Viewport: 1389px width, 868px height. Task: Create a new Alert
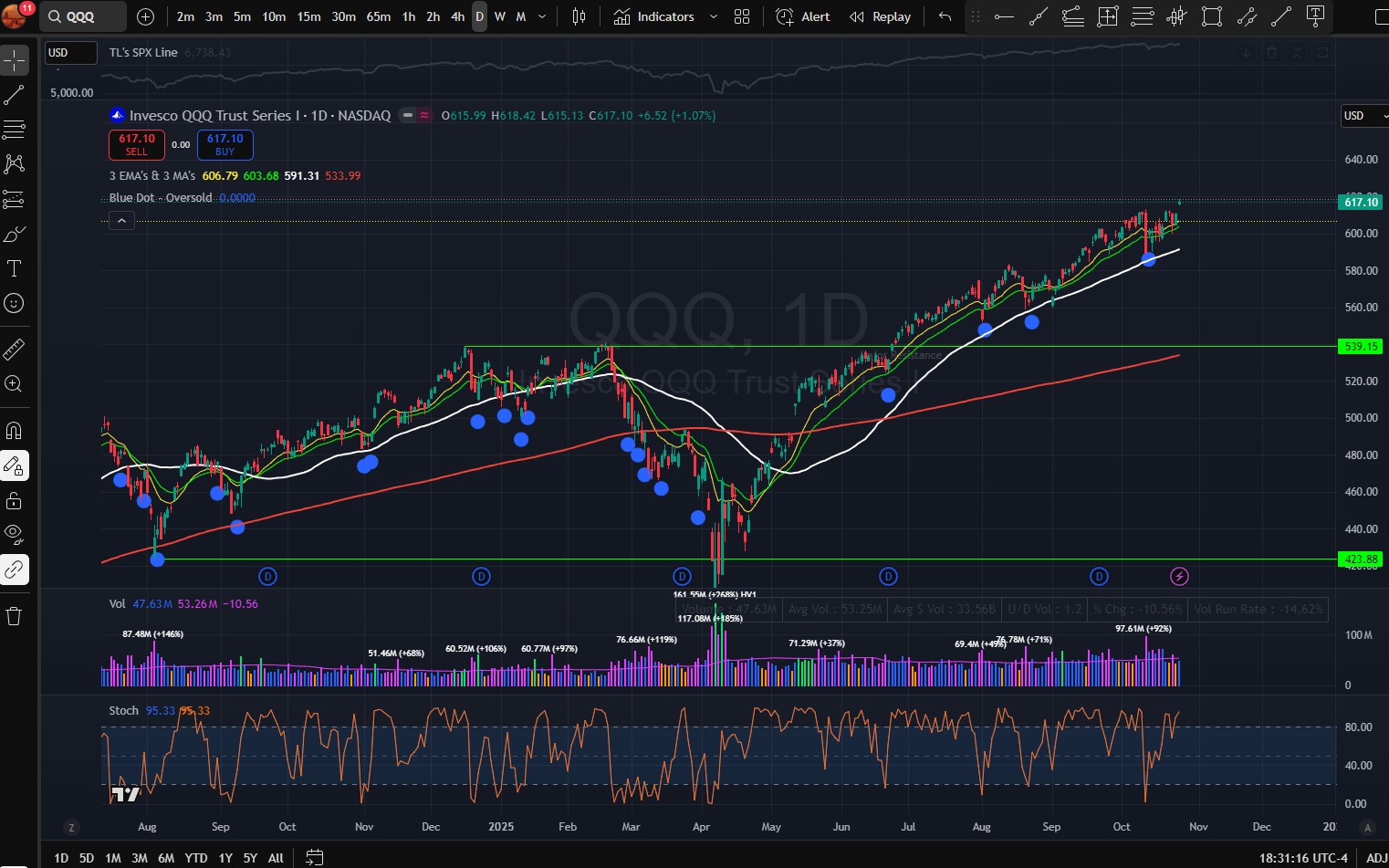click(x=803, y=16)
